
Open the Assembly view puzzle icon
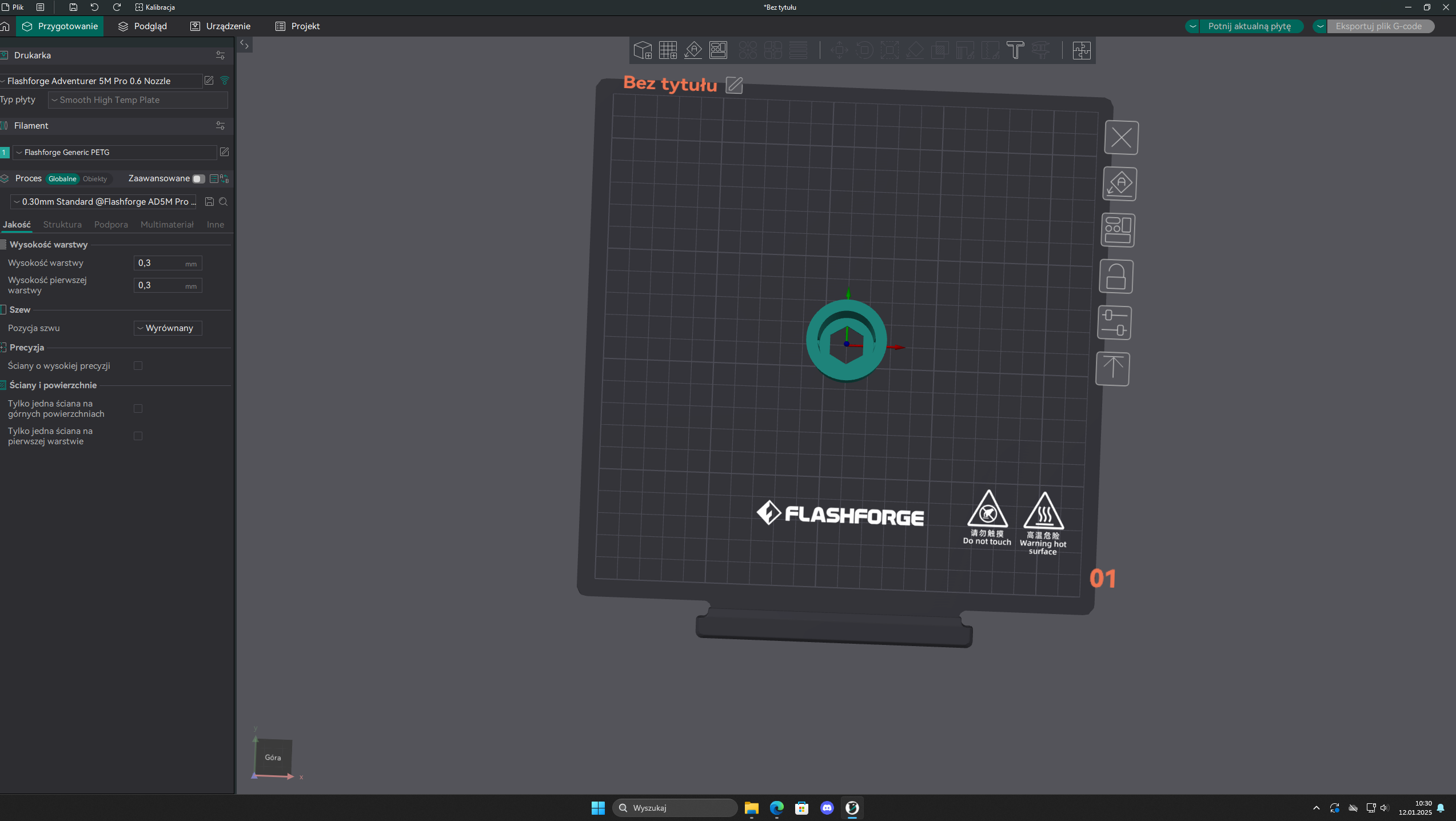tap(1082, 50)
